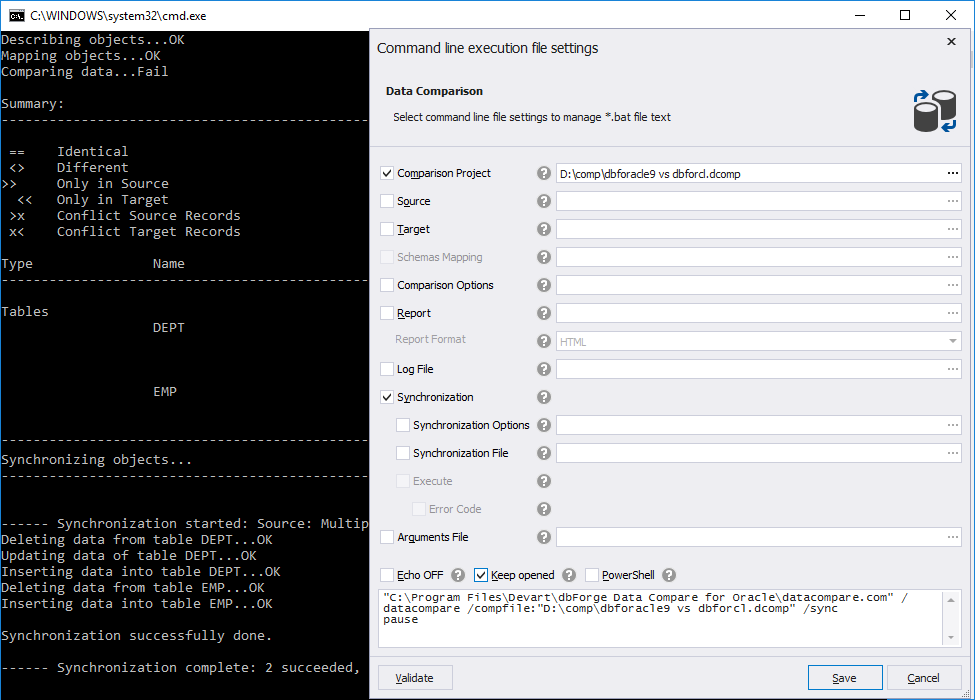Uncheck the Synchronization checkbox
Viewport: 975px width, 700px height.
(387, 397)
